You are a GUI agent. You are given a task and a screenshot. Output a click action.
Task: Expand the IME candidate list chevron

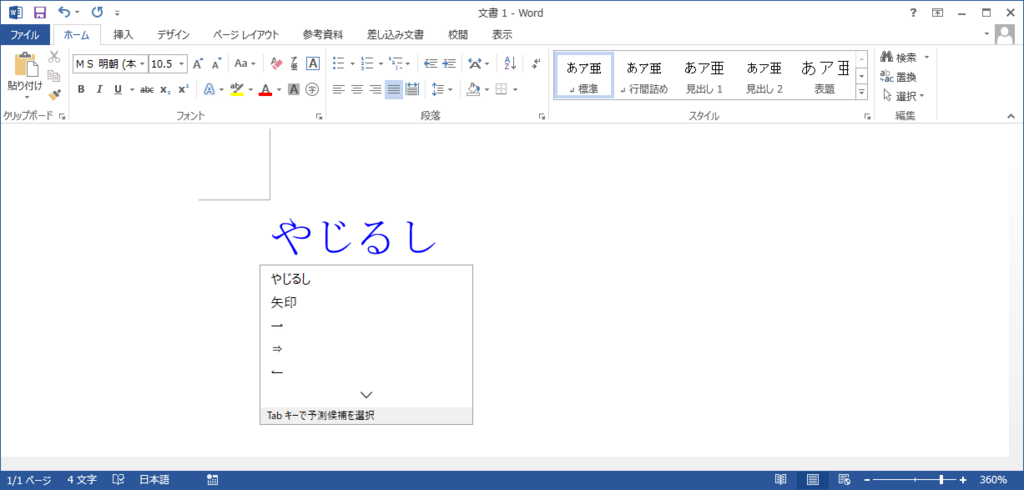click(366, 395)
